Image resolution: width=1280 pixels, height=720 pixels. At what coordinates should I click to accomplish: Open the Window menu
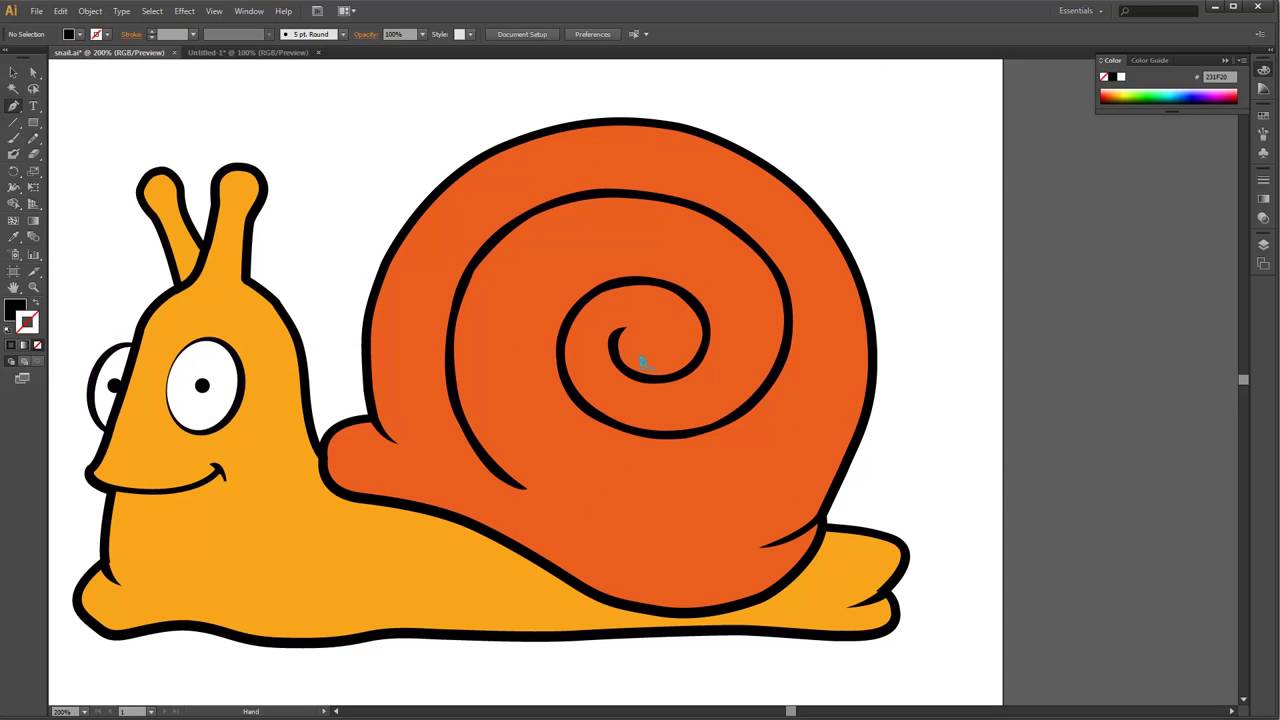click(249, 11)
